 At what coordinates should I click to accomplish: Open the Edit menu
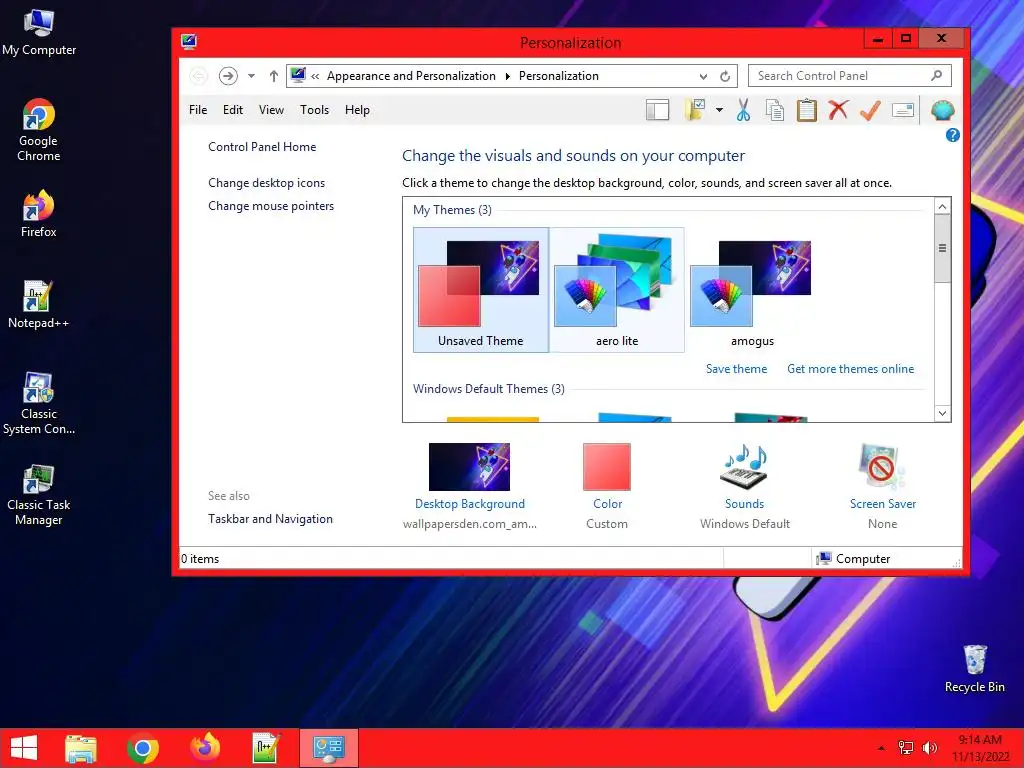point(232,110)
